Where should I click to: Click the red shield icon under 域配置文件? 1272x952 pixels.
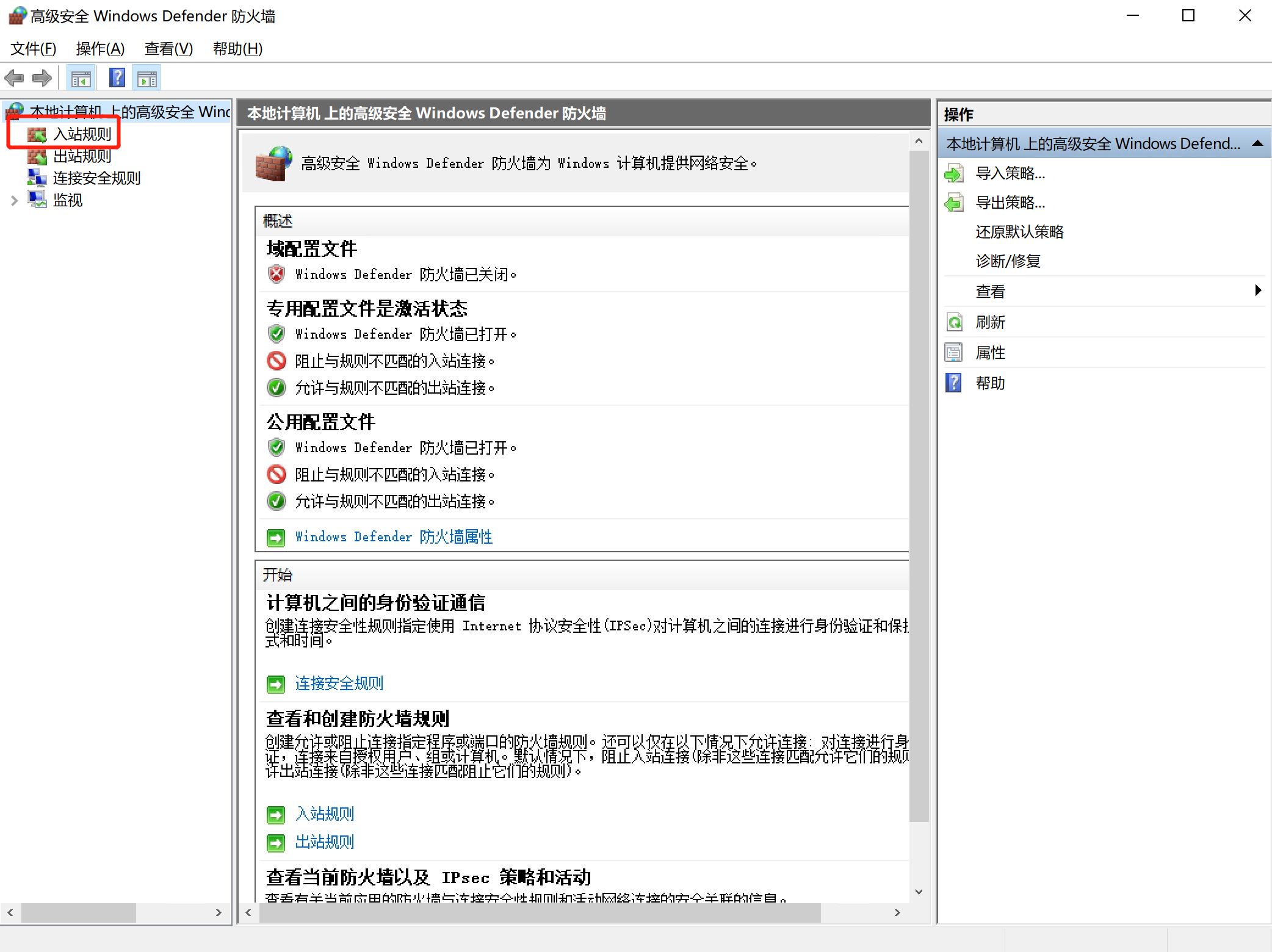coord(276,274)
